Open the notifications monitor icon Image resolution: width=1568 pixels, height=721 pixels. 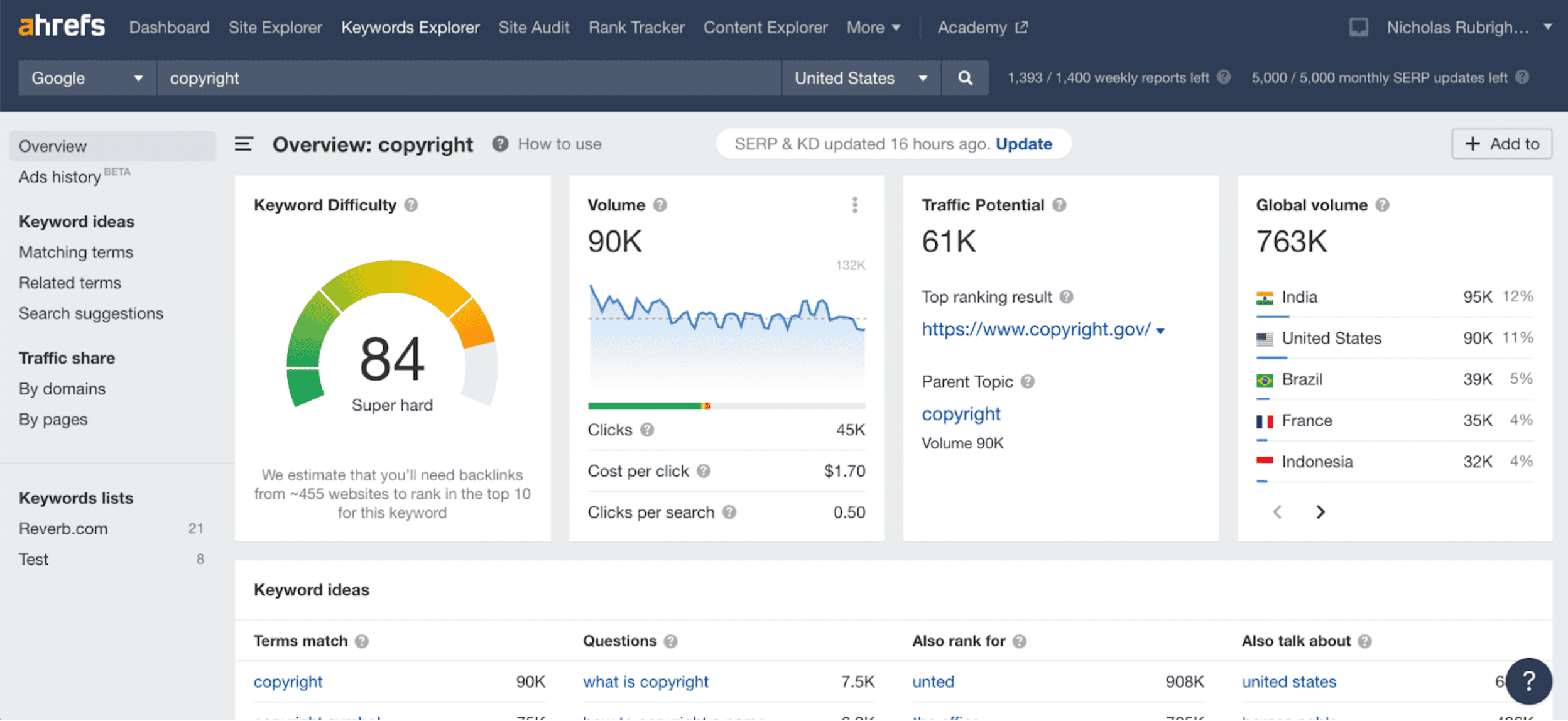(x=1358, y=27)
